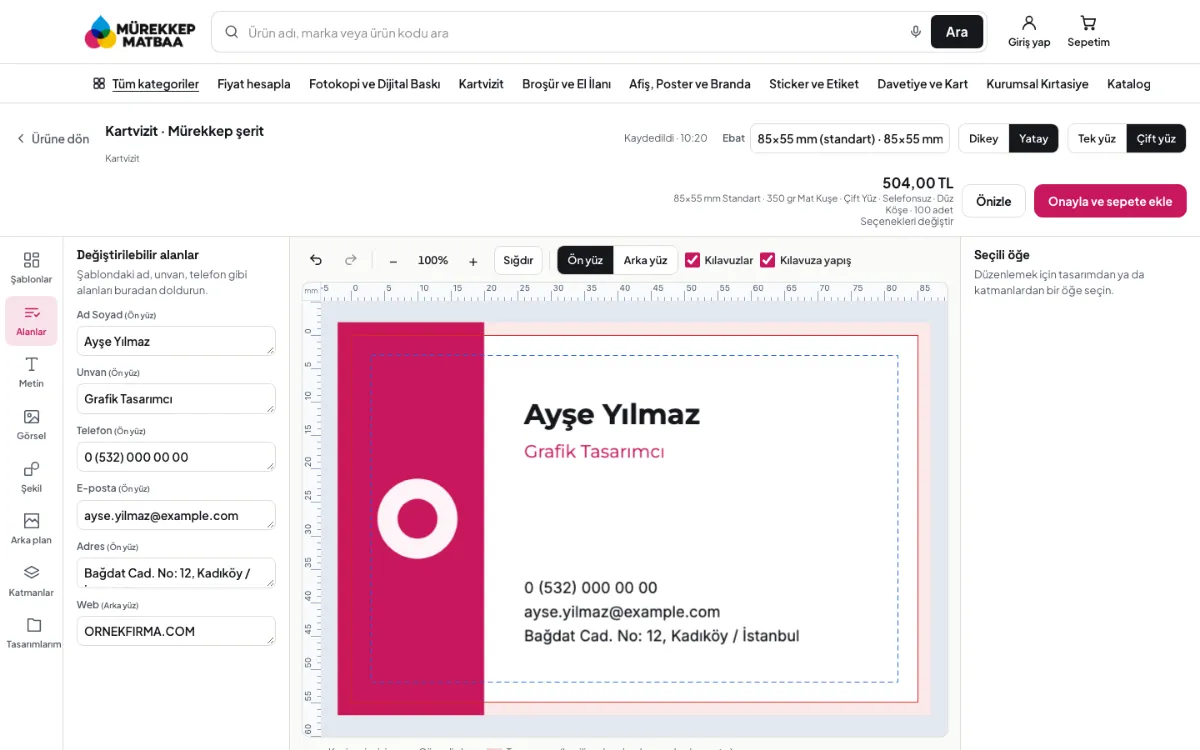Select Grafik Tasarımcı text on card
1200x750 pixels.
(594, 451)
